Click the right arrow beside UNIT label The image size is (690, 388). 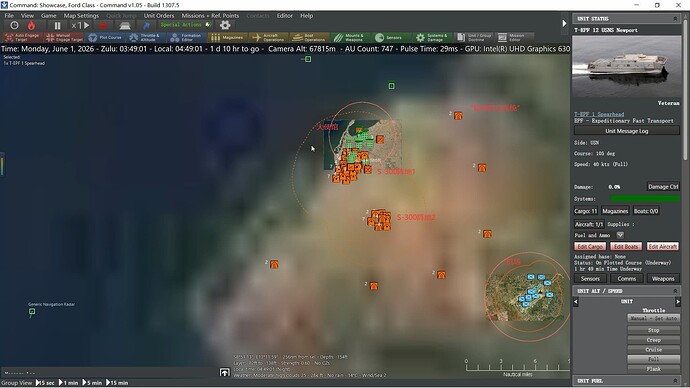point(678,301)
